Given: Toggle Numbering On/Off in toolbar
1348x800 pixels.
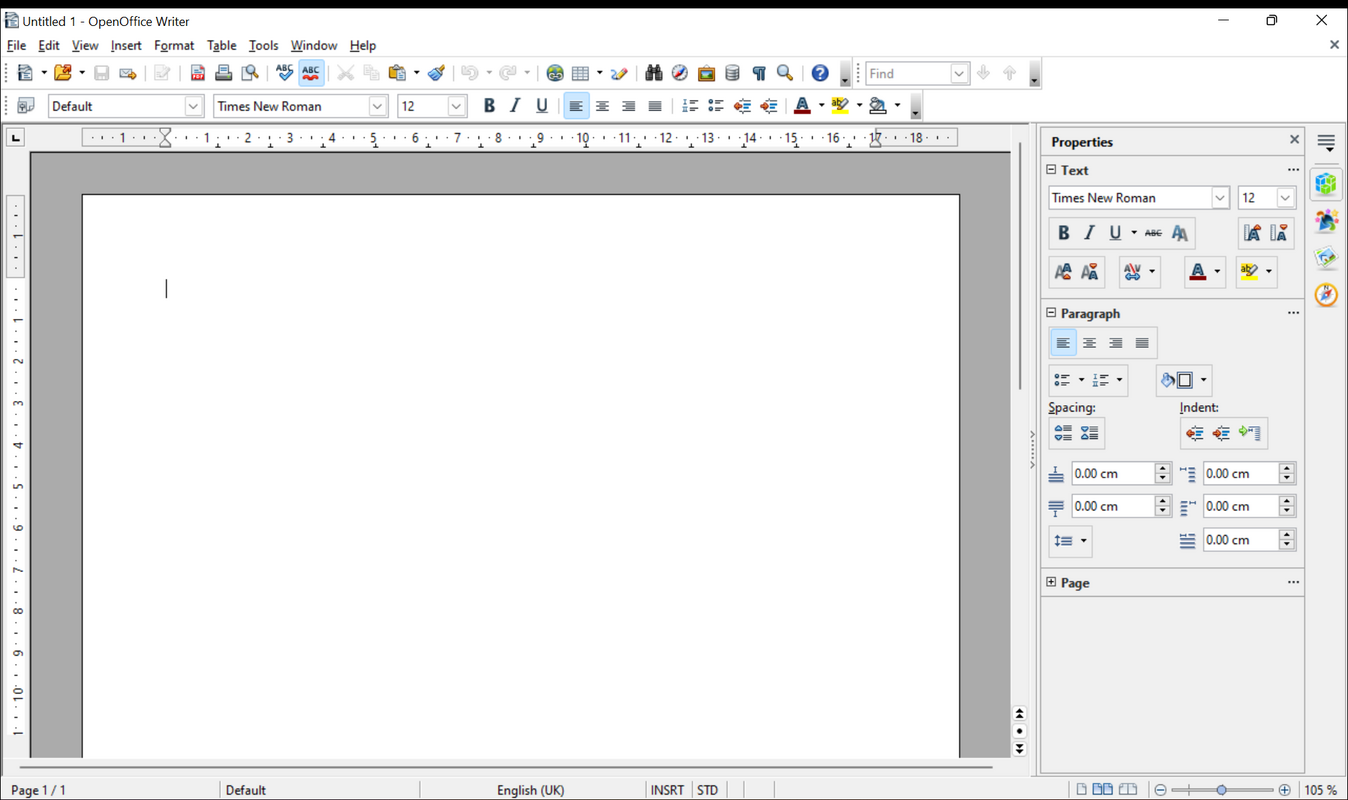Looking at the screenshot, I should (690, 106).
